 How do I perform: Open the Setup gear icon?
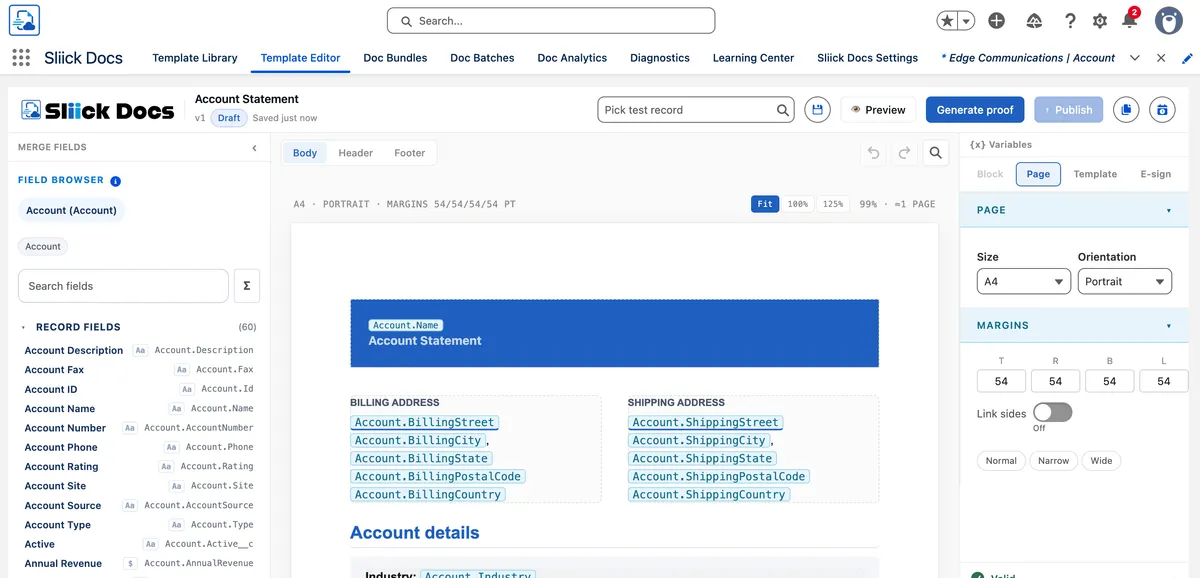[x=1100, y=20]
